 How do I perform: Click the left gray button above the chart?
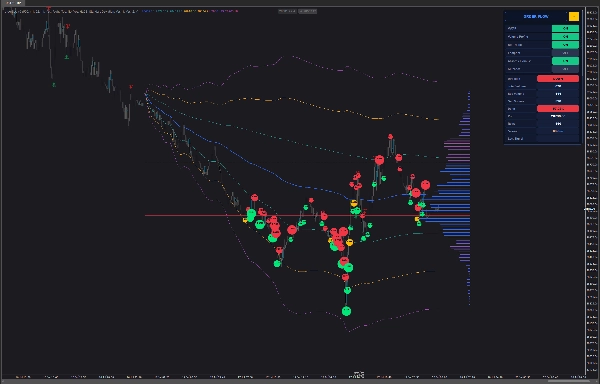287,11
